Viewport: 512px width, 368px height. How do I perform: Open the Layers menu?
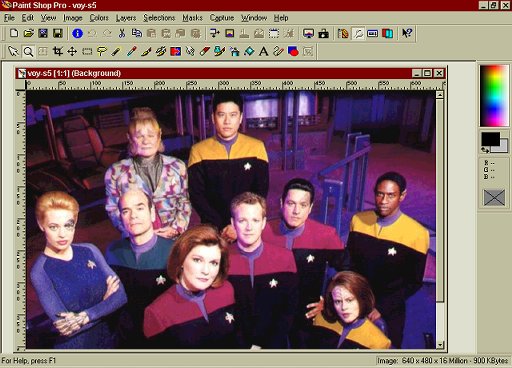[126, 18]
